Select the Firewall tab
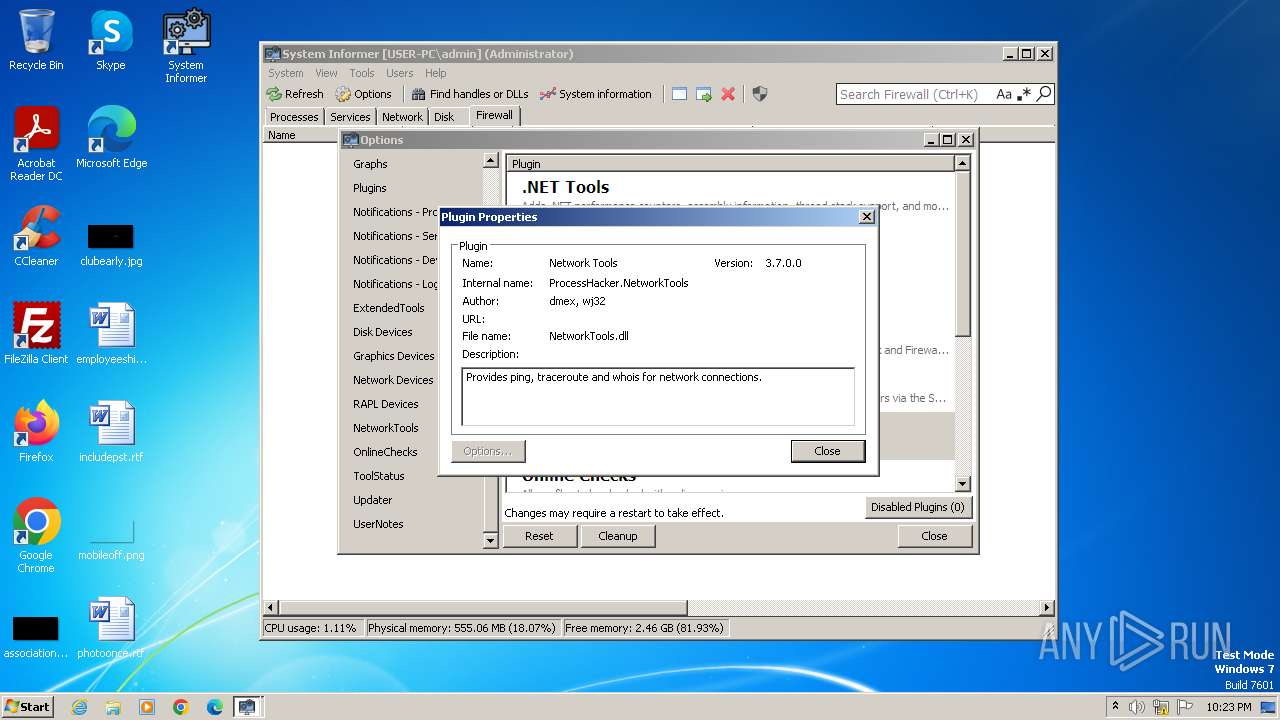The image size is (1280, 720). (x=494, y=115)
